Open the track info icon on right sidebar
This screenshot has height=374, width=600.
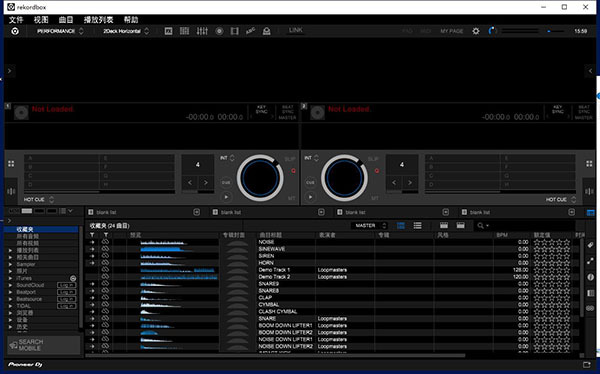tap(590, 277)
